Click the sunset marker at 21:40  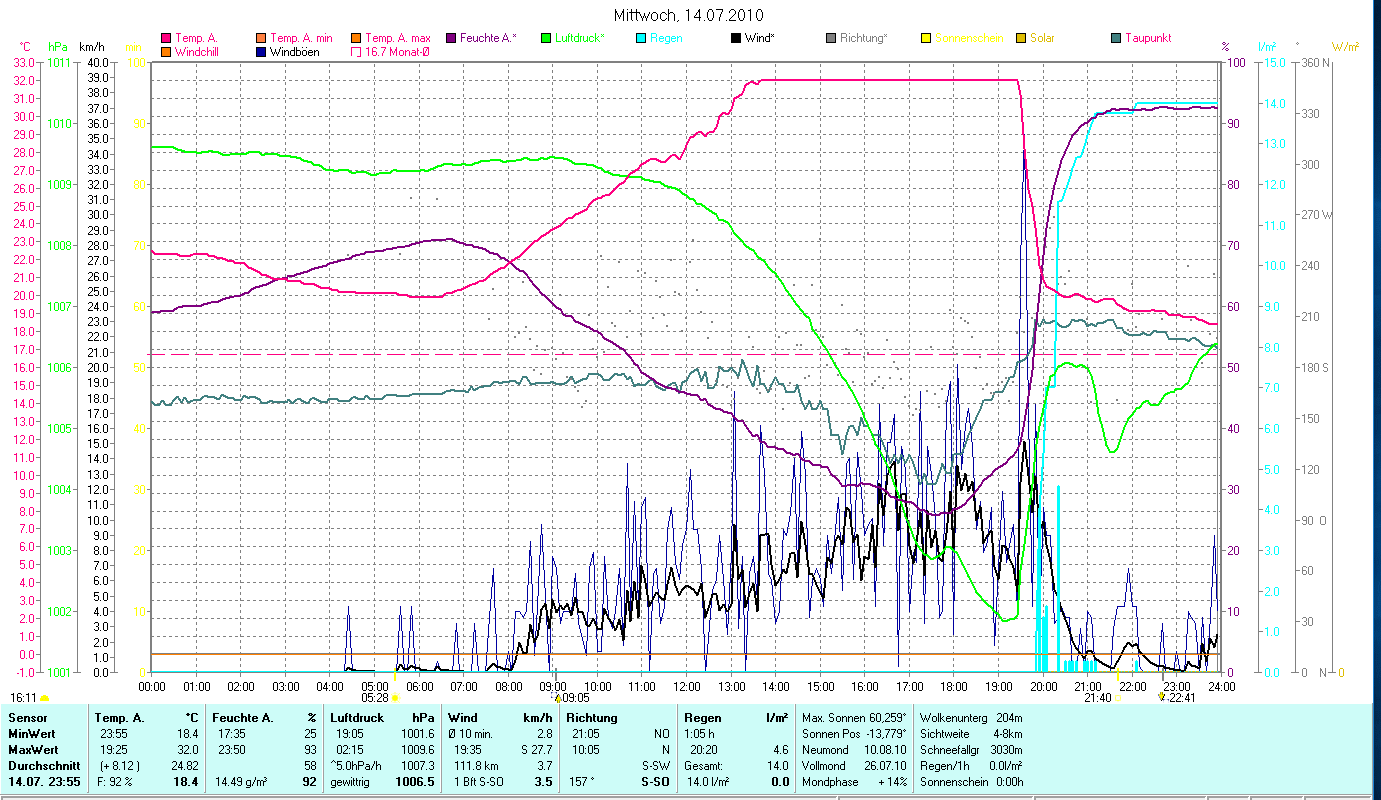[1118, 698]
